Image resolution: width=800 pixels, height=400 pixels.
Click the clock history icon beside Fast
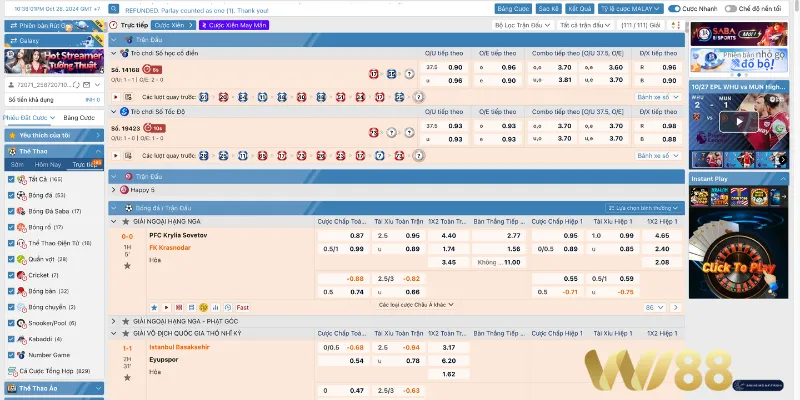pyautogui.click(x=228, y=308)
